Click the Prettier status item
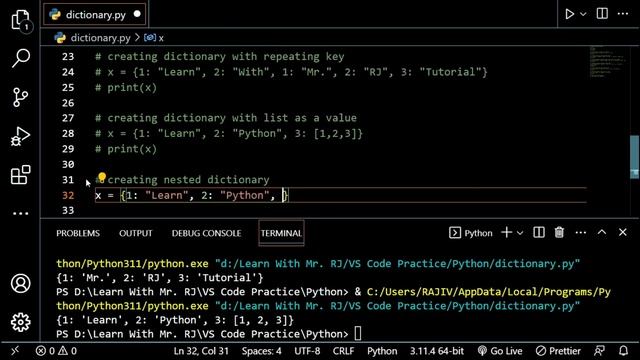This screenshot has width=640, height=360. pos(558,351)
